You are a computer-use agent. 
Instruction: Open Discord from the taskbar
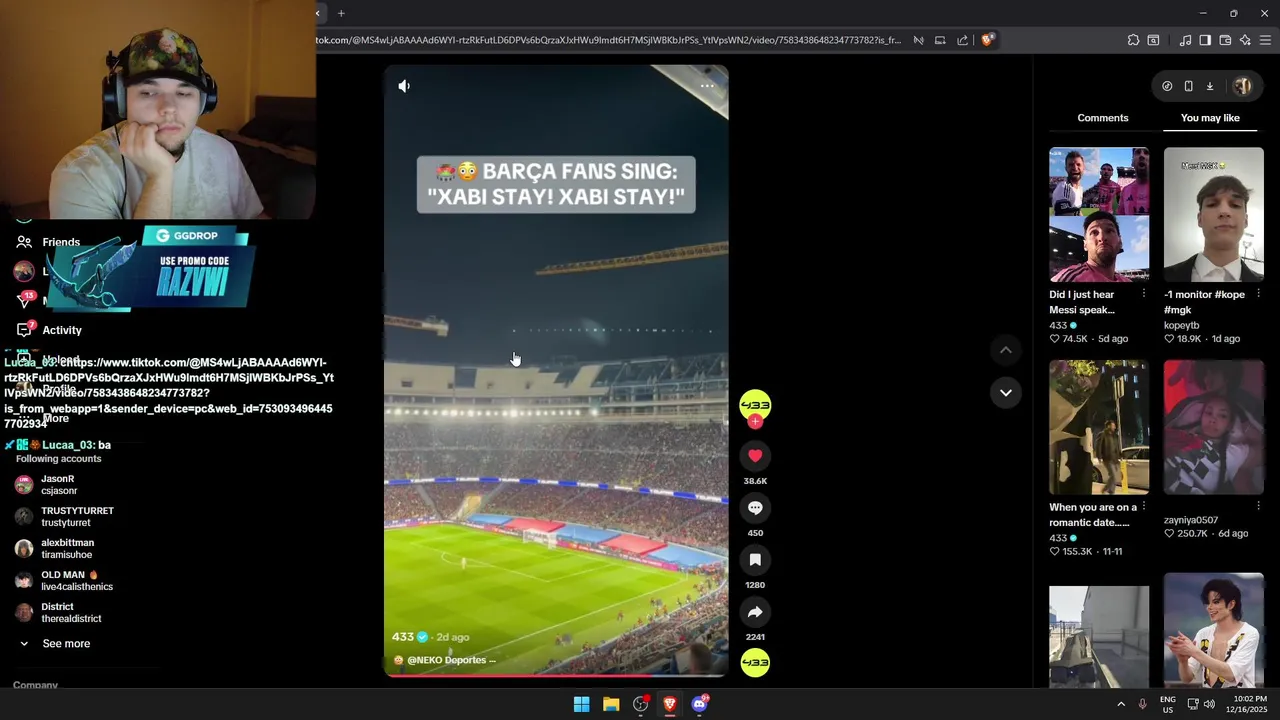tap(699, 704)
